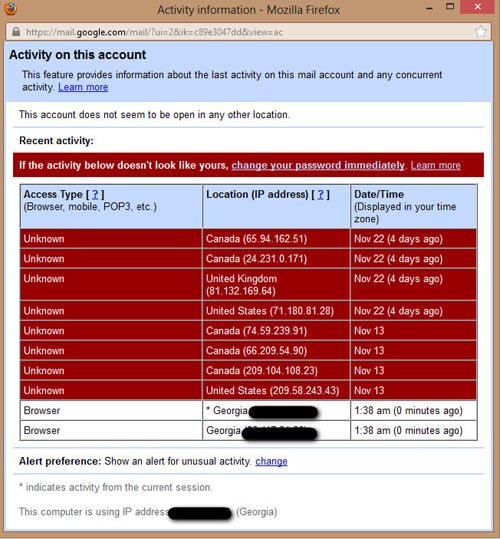
Task: Click the United States 209.58.243.43 cell
Action: (x=277, y=390)
